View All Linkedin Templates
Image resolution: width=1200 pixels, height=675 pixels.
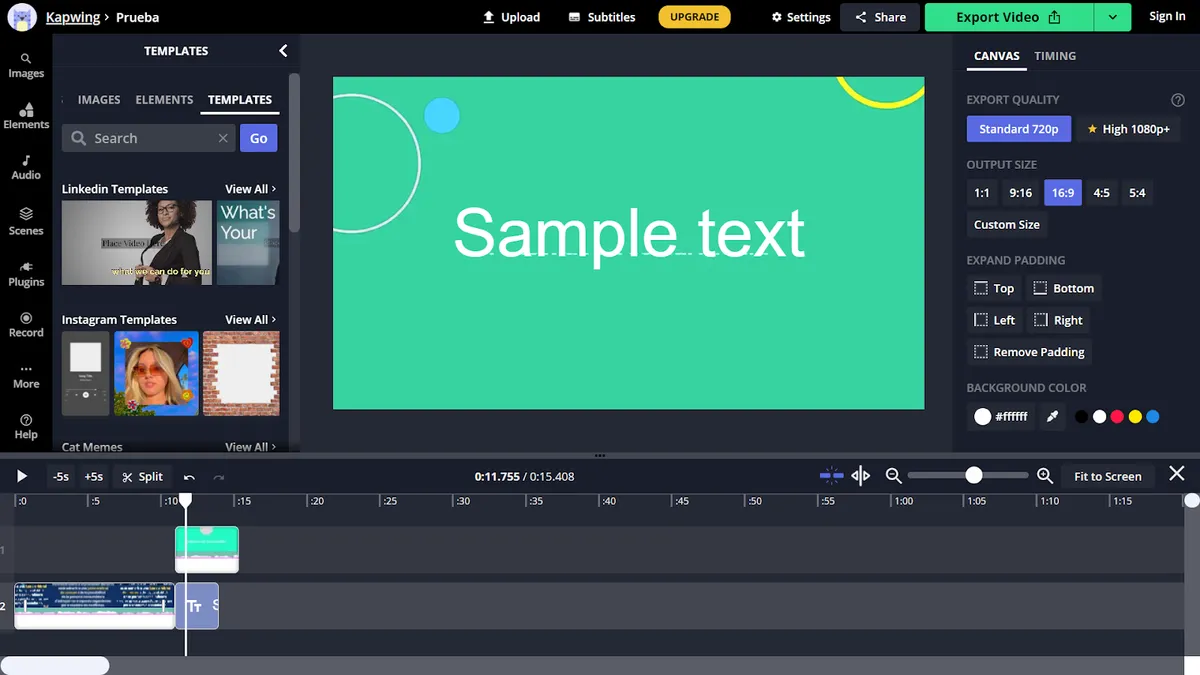point(250,189)
